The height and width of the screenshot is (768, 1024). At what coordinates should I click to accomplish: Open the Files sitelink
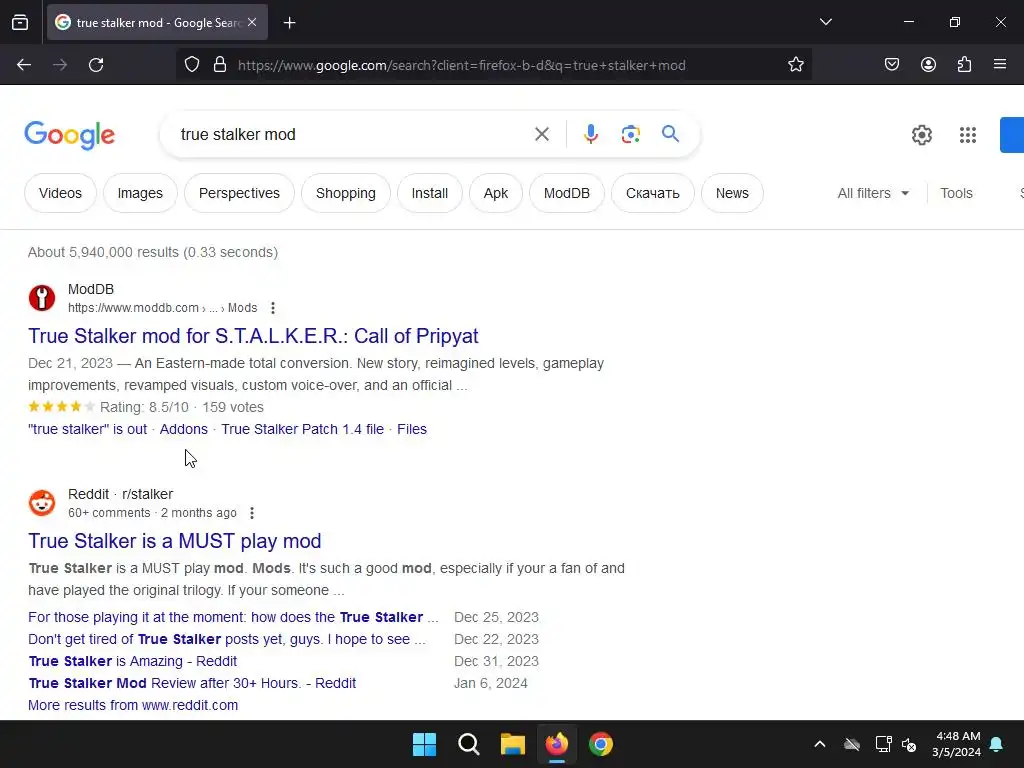pyautogui.click(x=411, y=429)
